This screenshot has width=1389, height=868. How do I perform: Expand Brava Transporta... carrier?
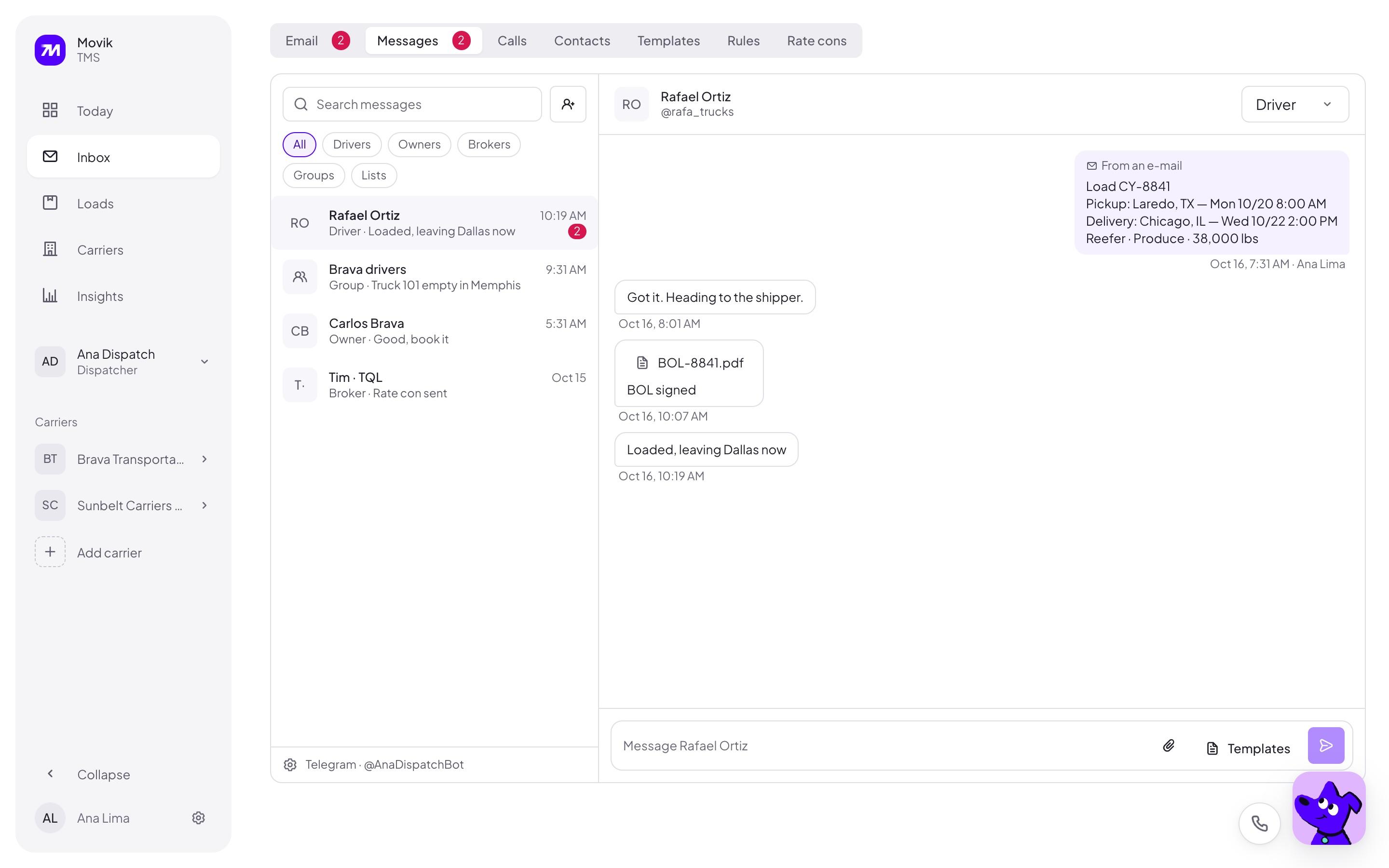pyautogui.click(x=204, y=459)
